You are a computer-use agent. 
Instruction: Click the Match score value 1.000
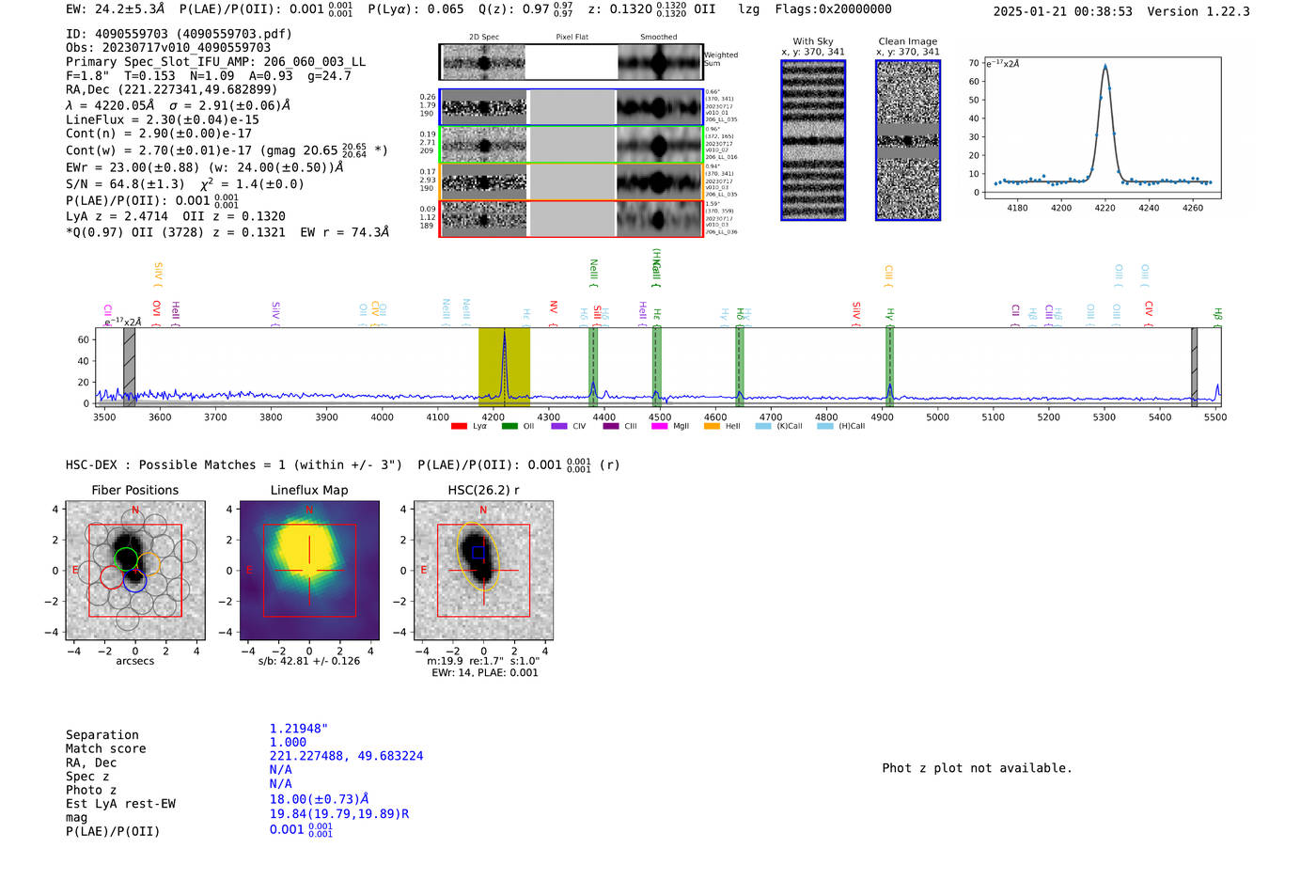click(x=288, y=742)
